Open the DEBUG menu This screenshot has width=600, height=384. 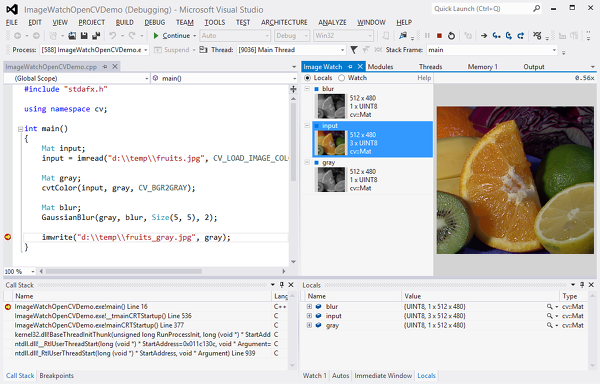pyautogui.click(x=155, y=23)
